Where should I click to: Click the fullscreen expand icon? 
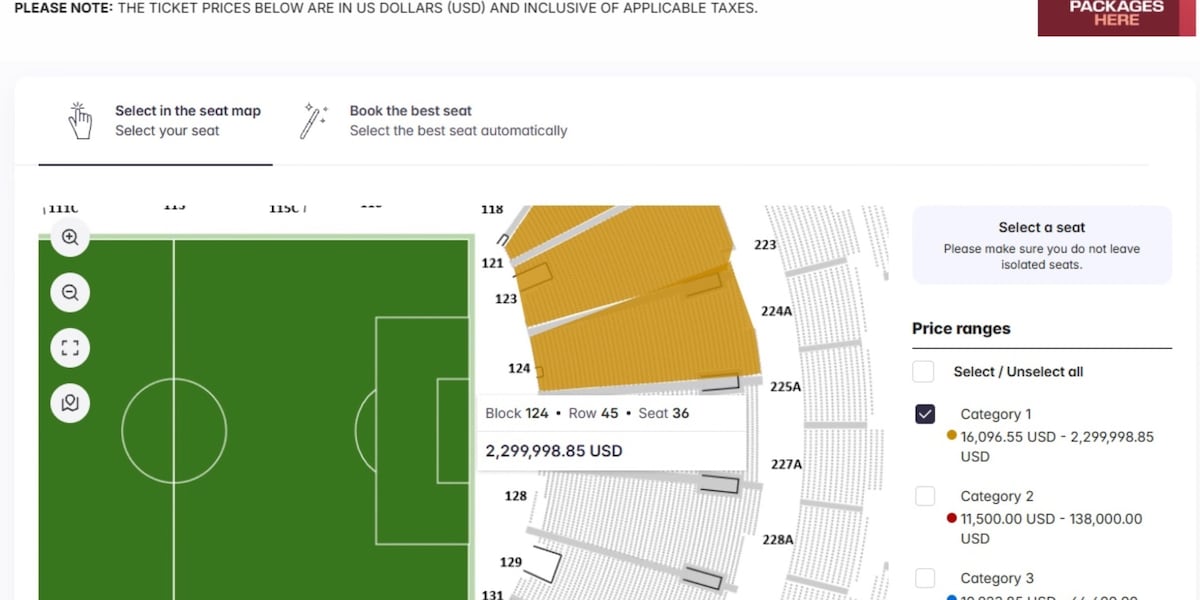[x=70, y=348]
